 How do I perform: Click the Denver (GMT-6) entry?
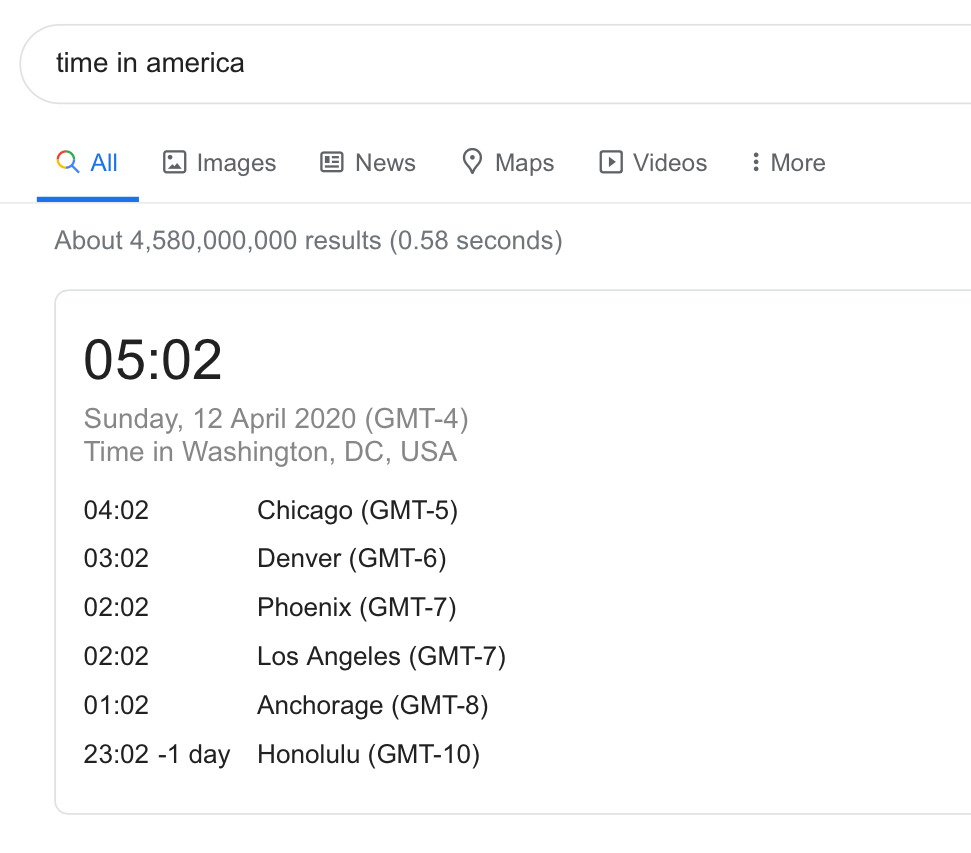351,558
